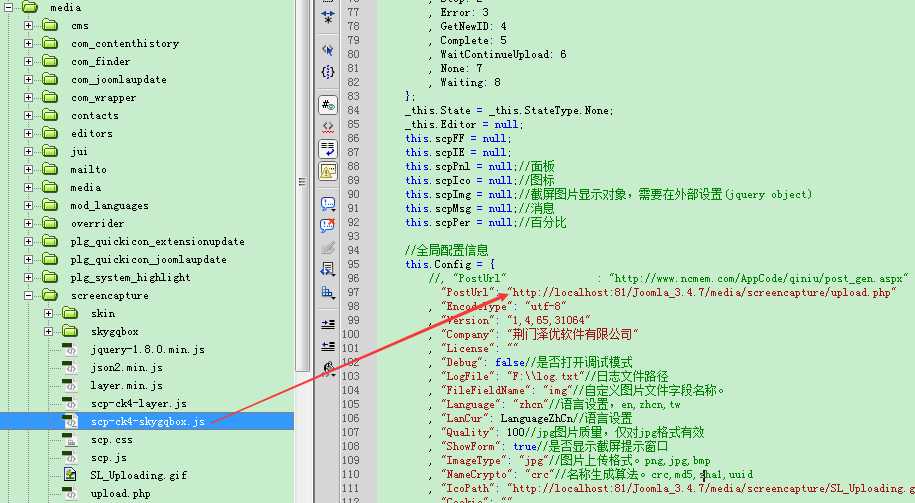Click "WaitContinueUpload: 6" in code
The image size is (915, 503).
click(503, 54)
